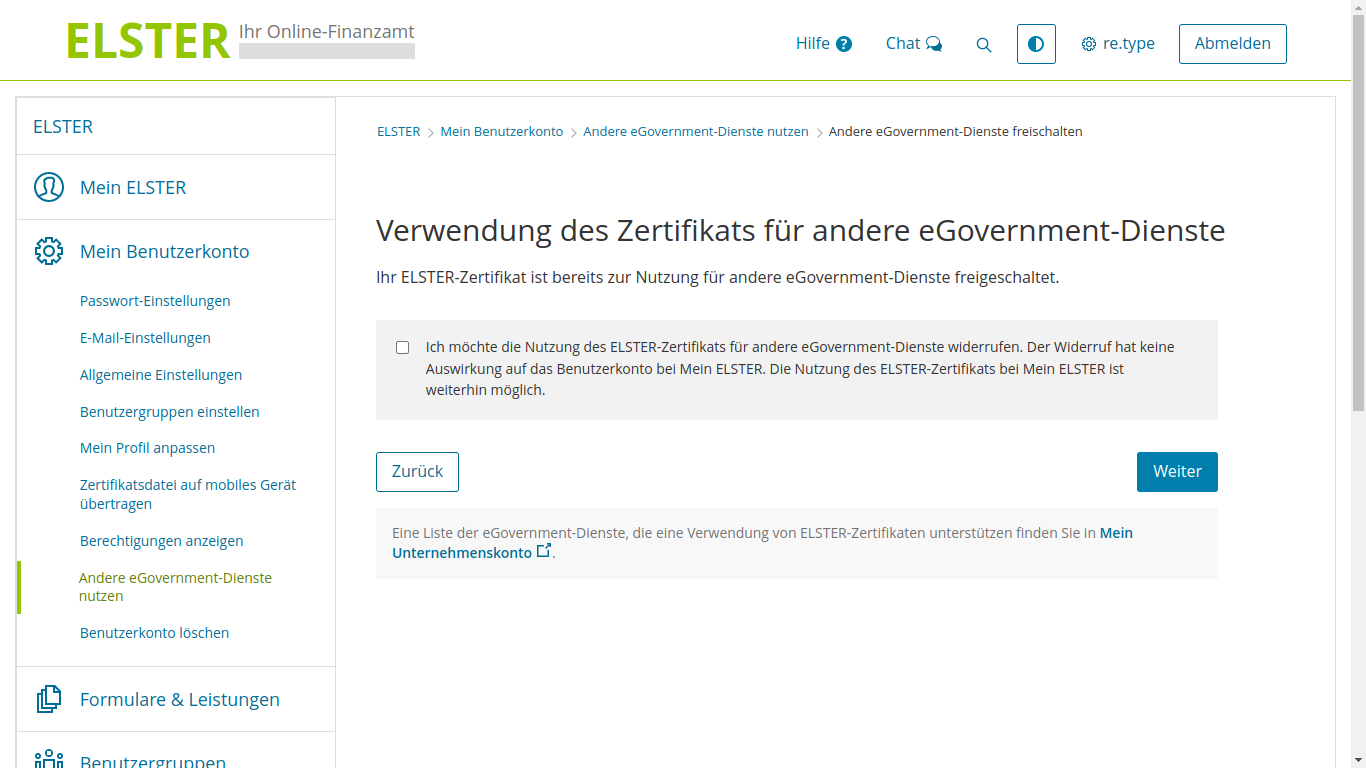Click the Benutzergruppen people icon

coord(49,759)
